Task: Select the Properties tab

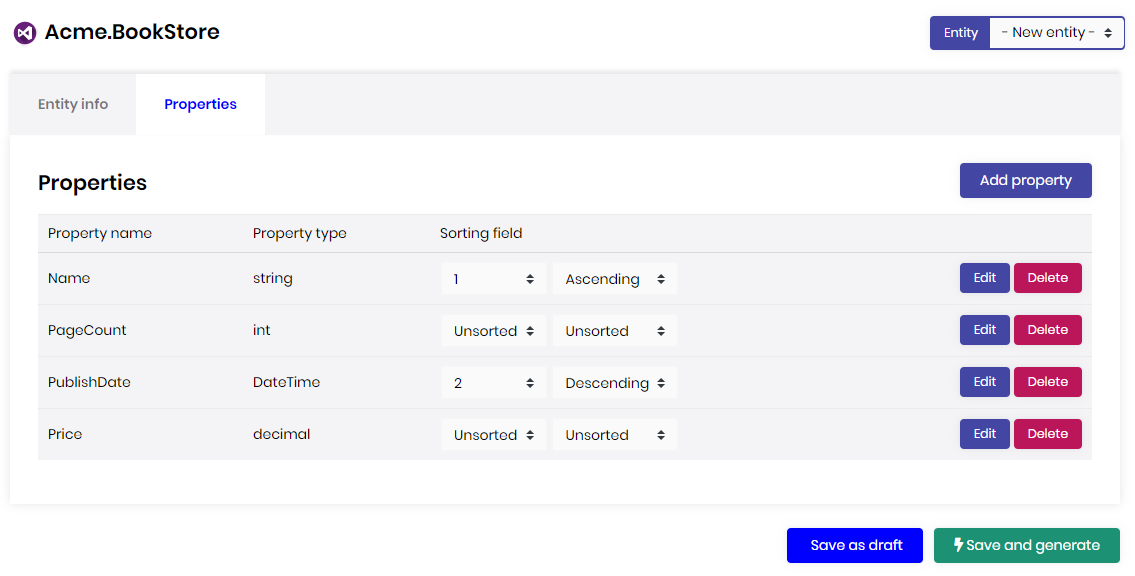Action: (200, 104)
